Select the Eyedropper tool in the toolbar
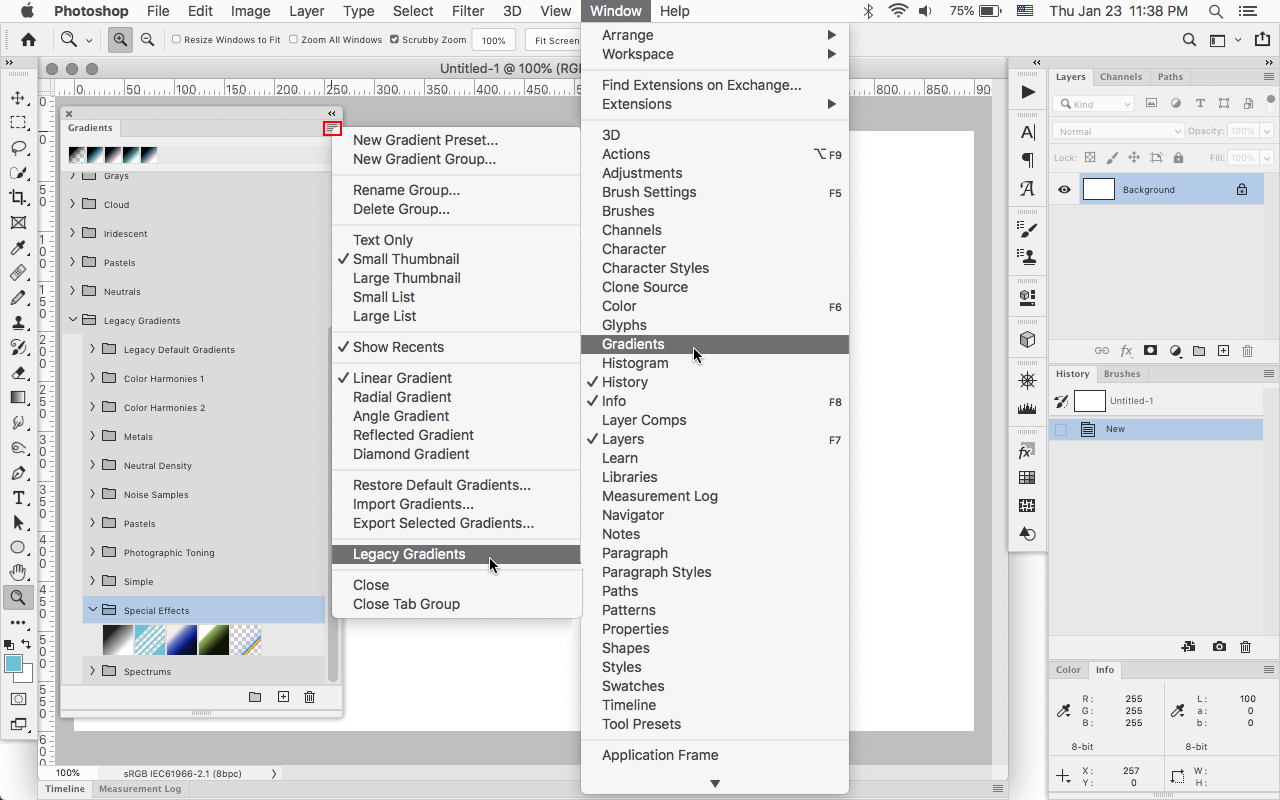This screenshot has height=800, width=1280. pos(18,248)
